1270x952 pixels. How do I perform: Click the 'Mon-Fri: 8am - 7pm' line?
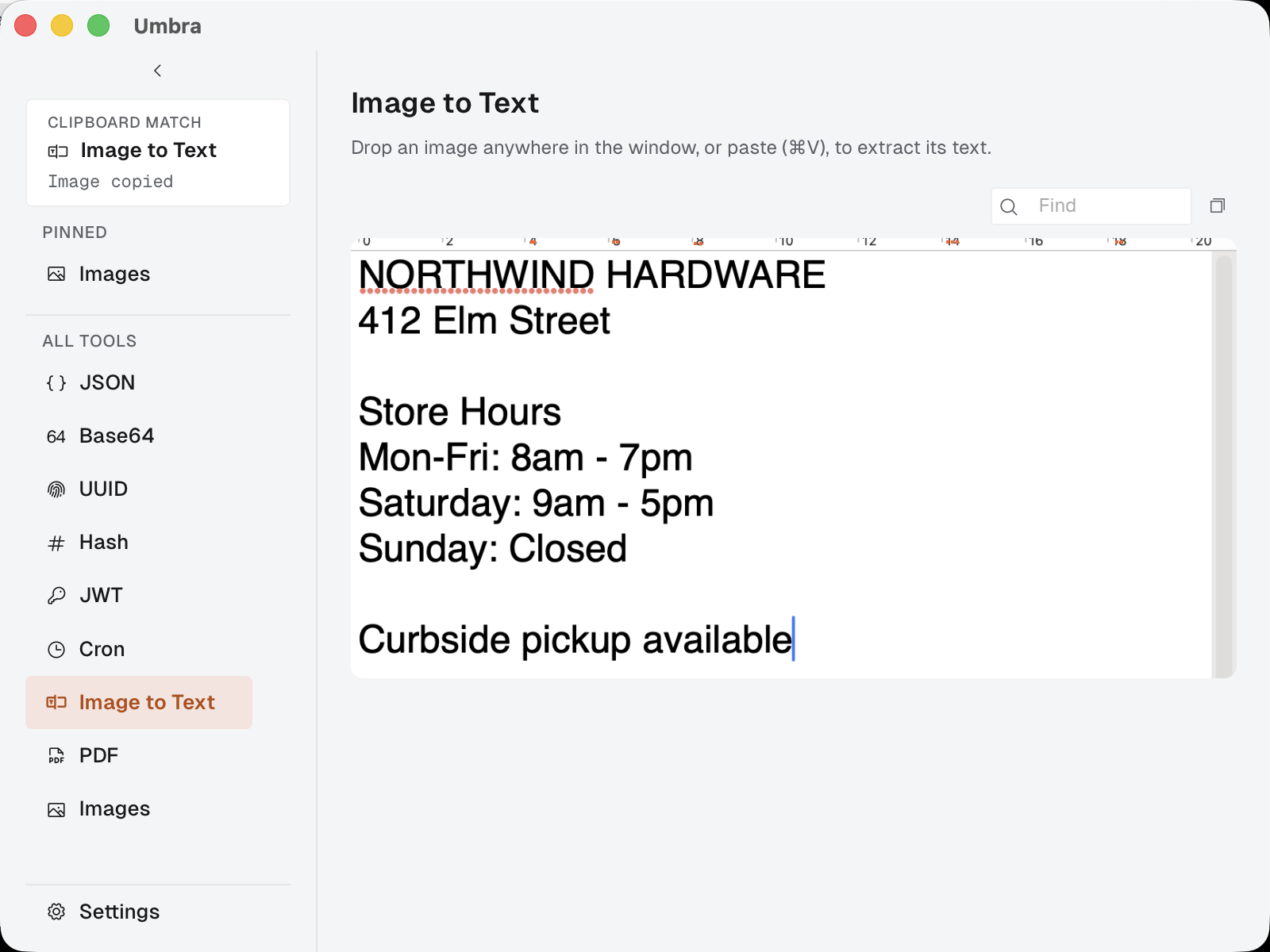(x=525, y=458)
